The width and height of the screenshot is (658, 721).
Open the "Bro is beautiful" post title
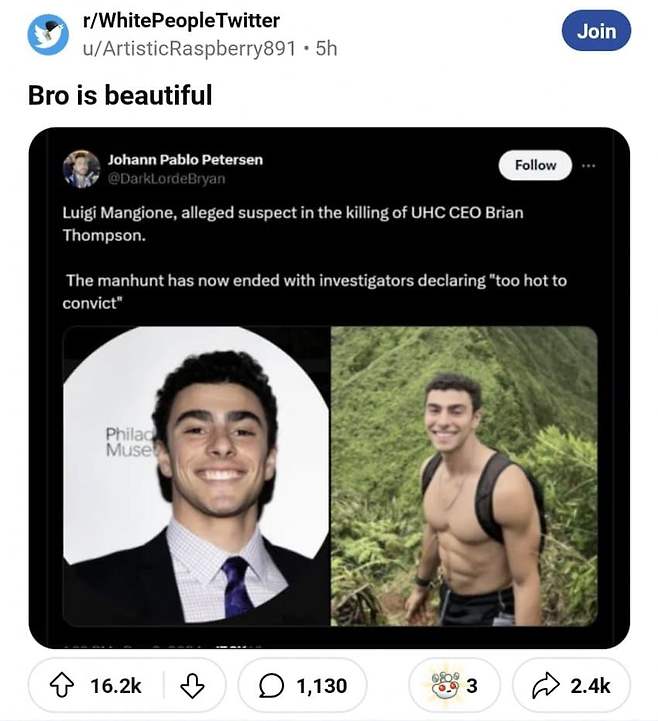[120, 95]
